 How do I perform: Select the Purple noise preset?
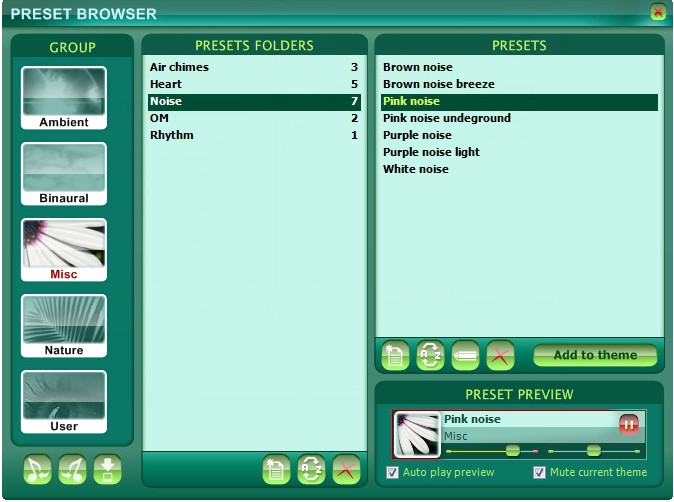(519, 135)
